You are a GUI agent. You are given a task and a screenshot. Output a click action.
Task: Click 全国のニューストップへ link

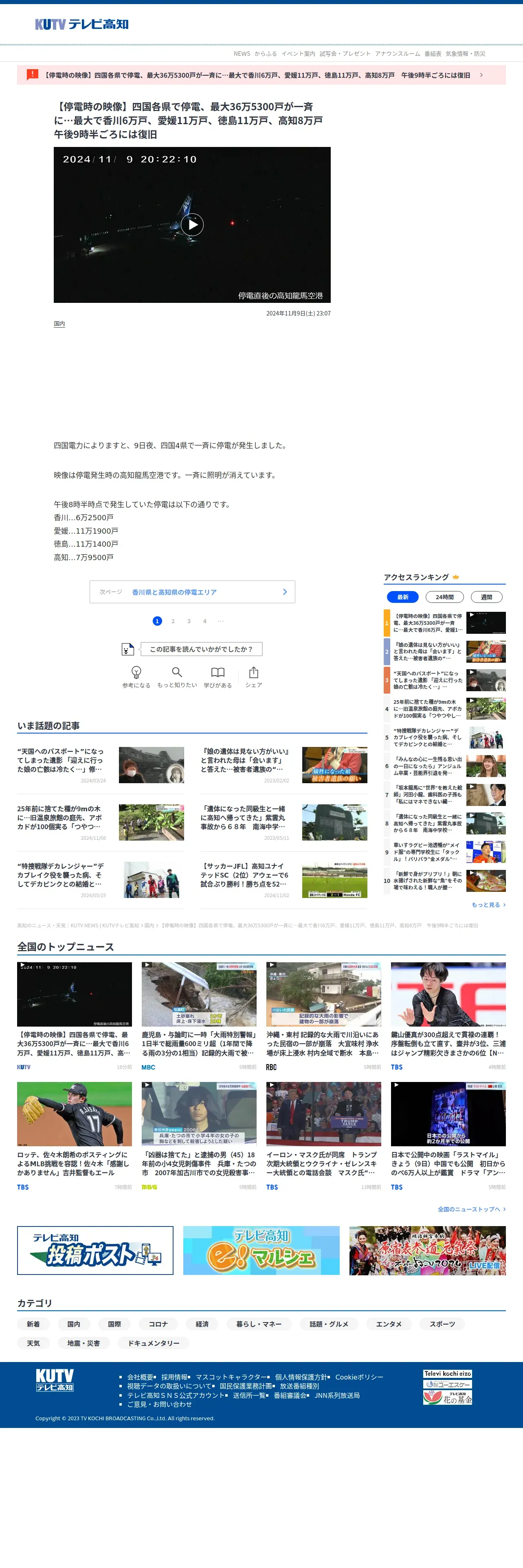[471, 1209]
